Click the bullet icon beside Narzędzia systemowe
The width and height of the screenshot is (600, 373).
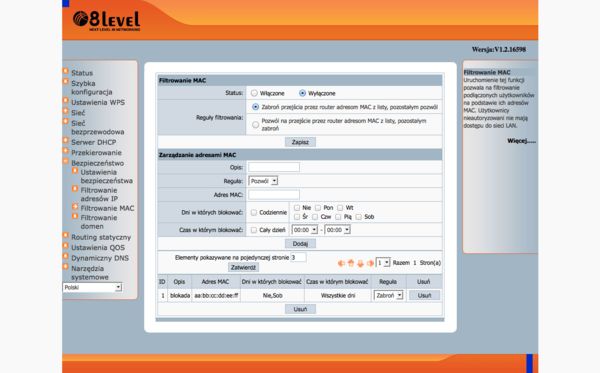(65, 267)
